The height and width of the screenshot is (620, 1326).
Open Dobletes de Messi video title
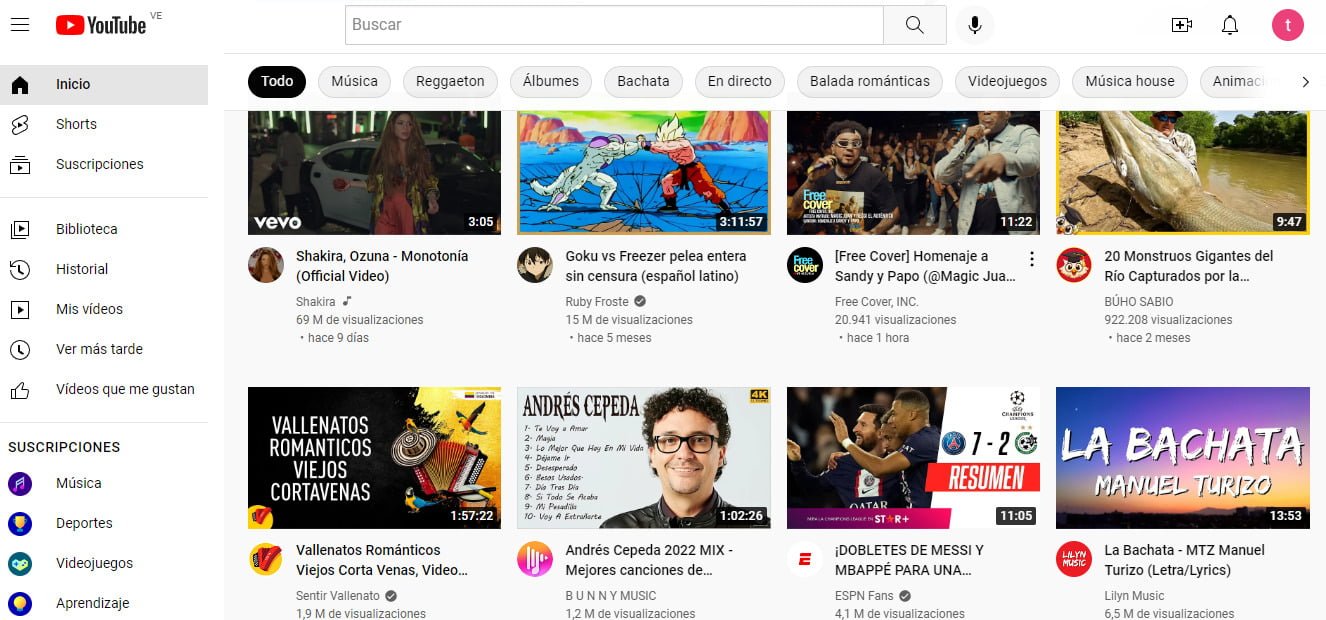[909, 560]
